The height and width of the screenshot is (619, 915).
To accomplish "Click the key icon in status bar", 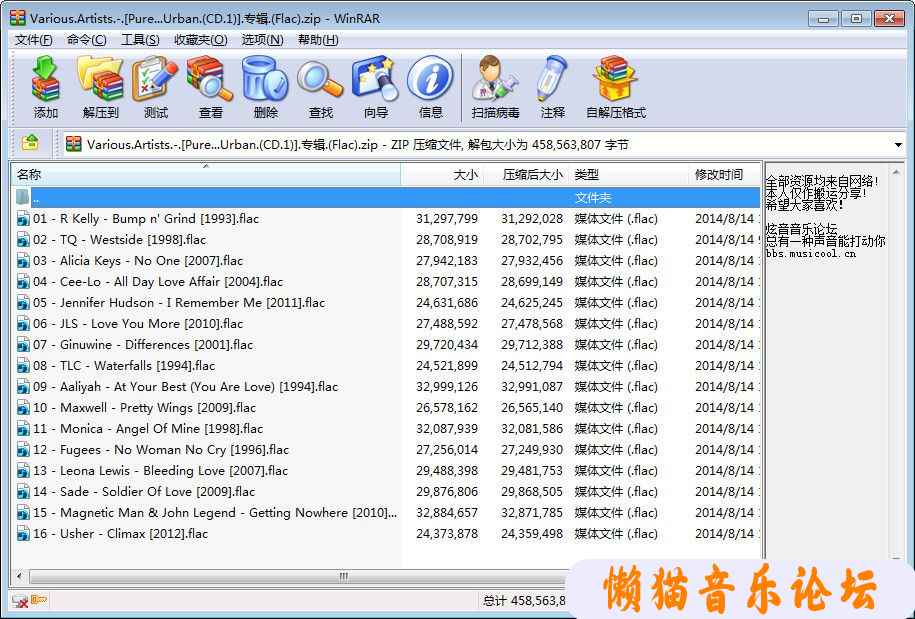I will click(39, 600).
